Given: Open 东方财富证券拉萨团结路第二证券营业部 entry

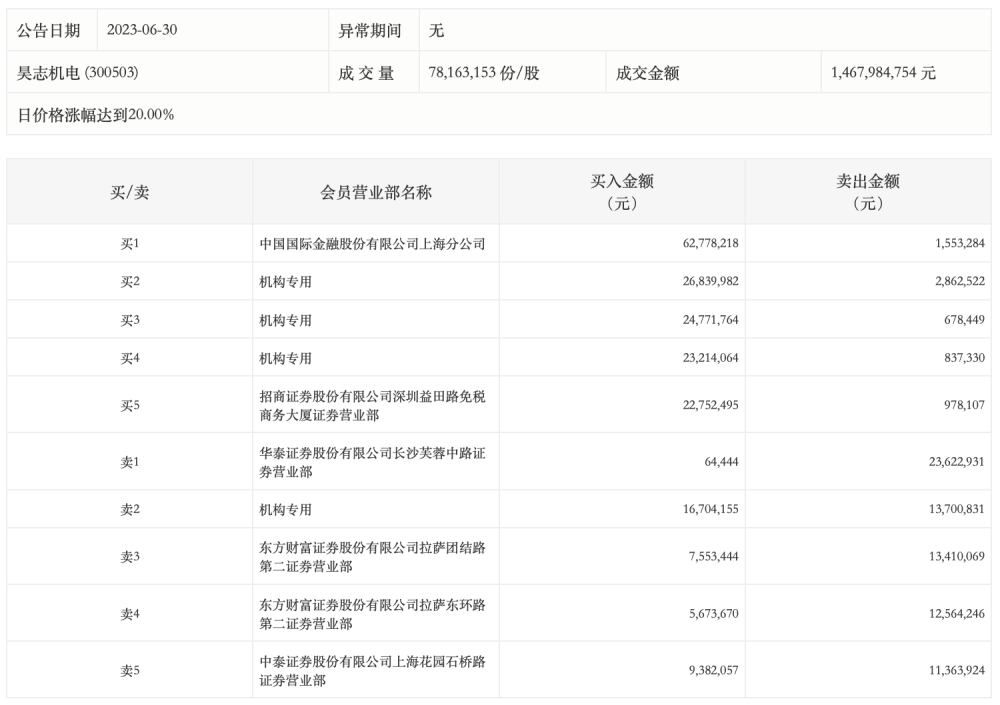Looking at the screenshot, I should (372, 557).
